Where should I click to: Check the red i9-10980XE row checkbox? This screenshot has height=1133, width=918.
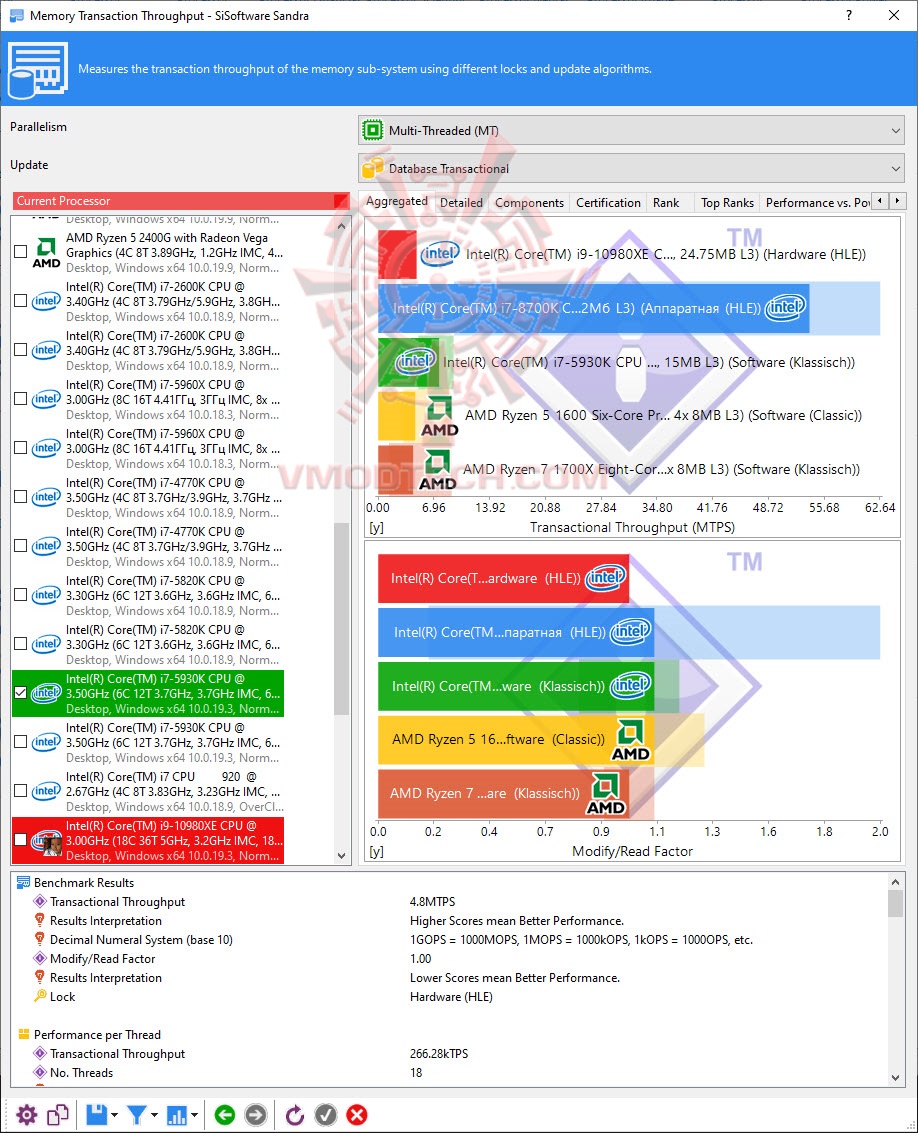coord(21,840)
